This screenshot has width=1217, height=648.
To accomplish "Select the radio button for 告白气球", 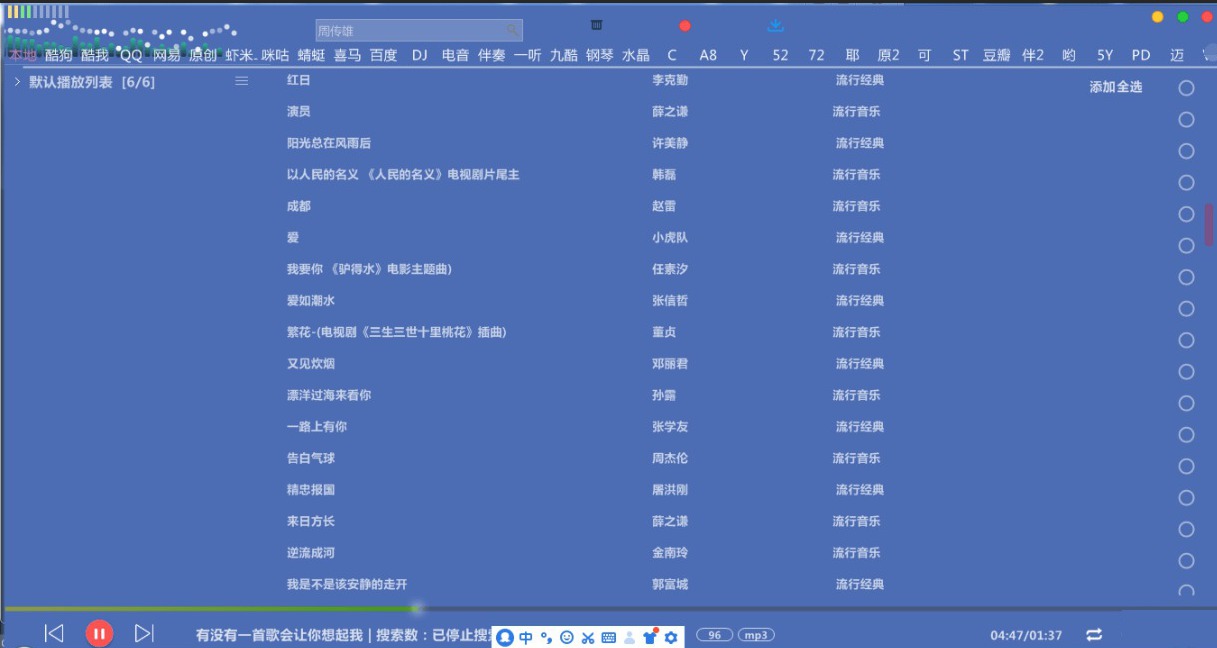I will 1186,466.
